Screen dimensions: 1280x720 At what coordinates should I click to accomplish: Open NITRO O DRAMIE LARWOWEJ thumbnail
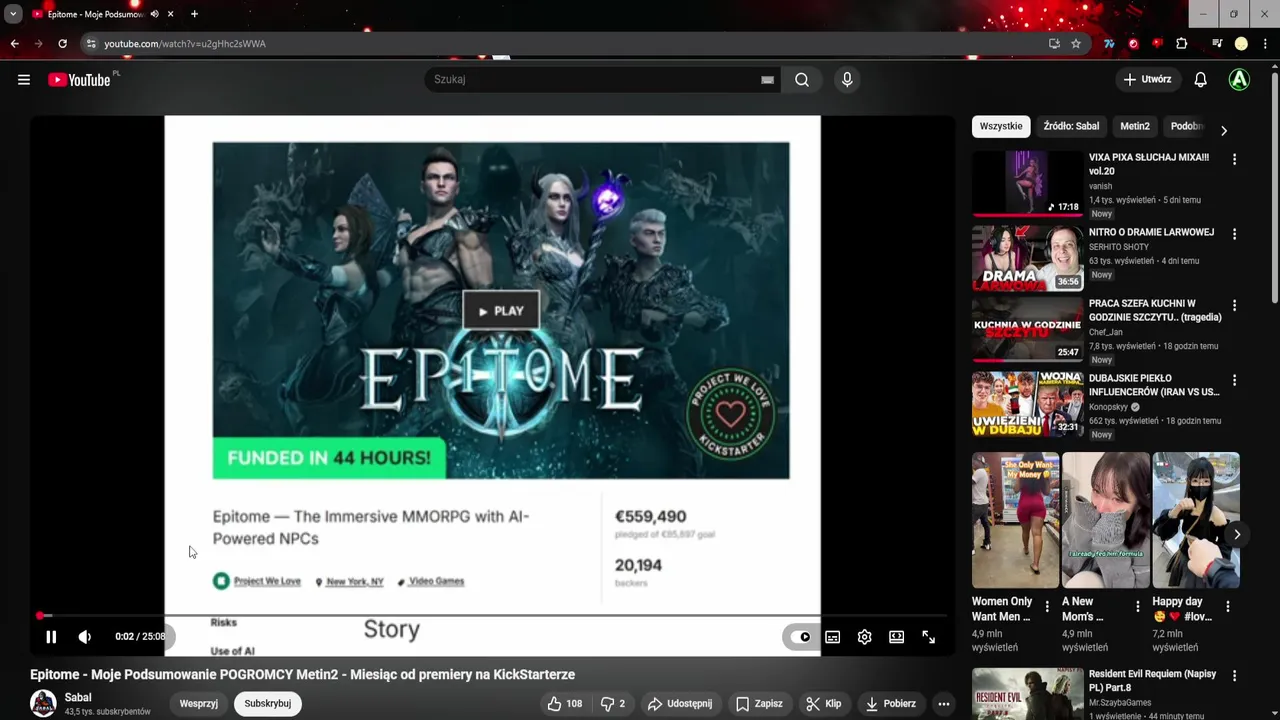click(1027, 257)
